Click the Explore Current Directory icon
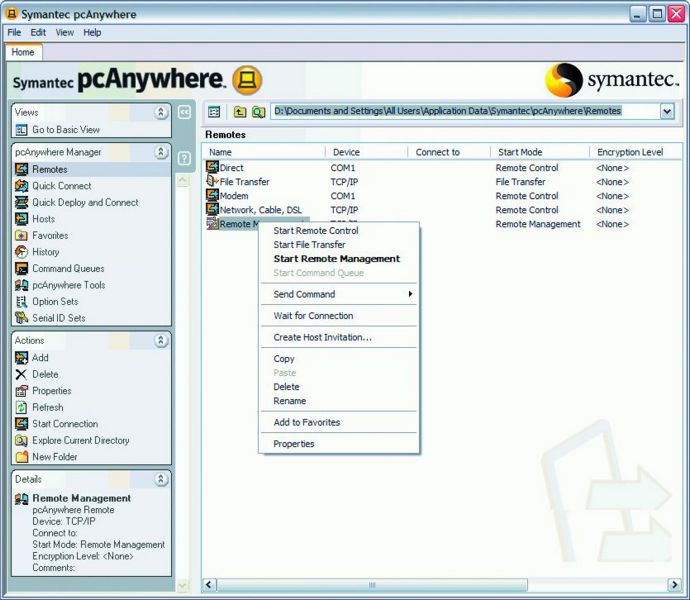Screen dimensions: 690x600 [x=22, y=440]
